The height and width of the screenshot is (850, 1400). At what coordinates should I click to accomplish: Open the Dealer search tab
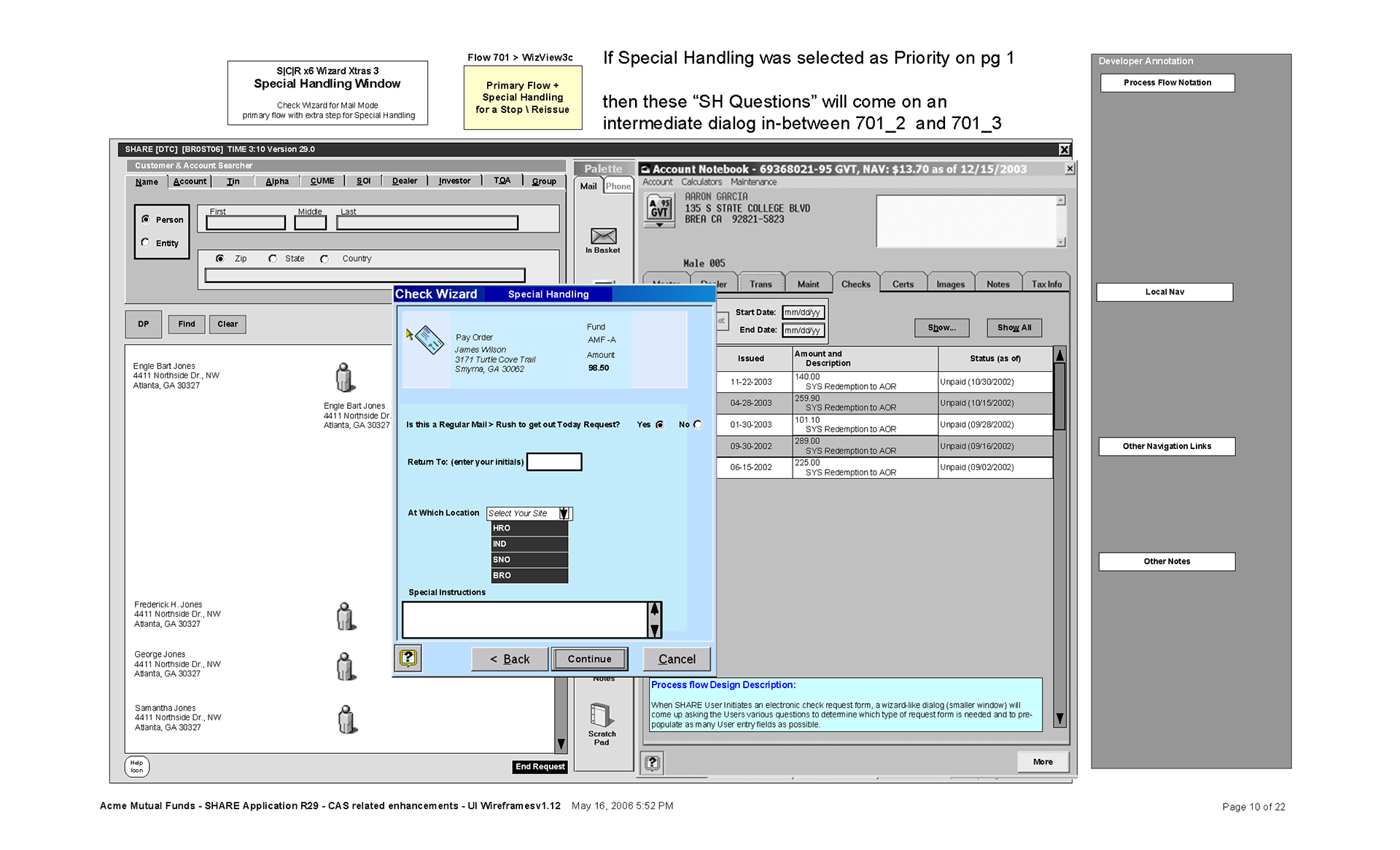(405, 182)
